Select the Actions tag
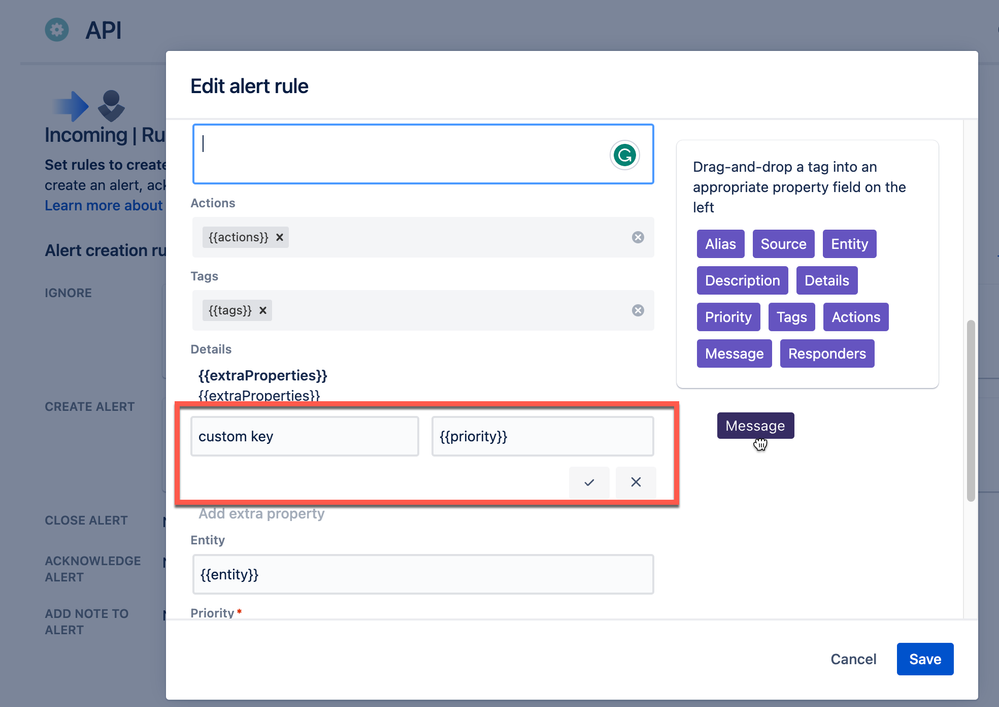Viewport: 999px width, 707px height. pos(856,317)
